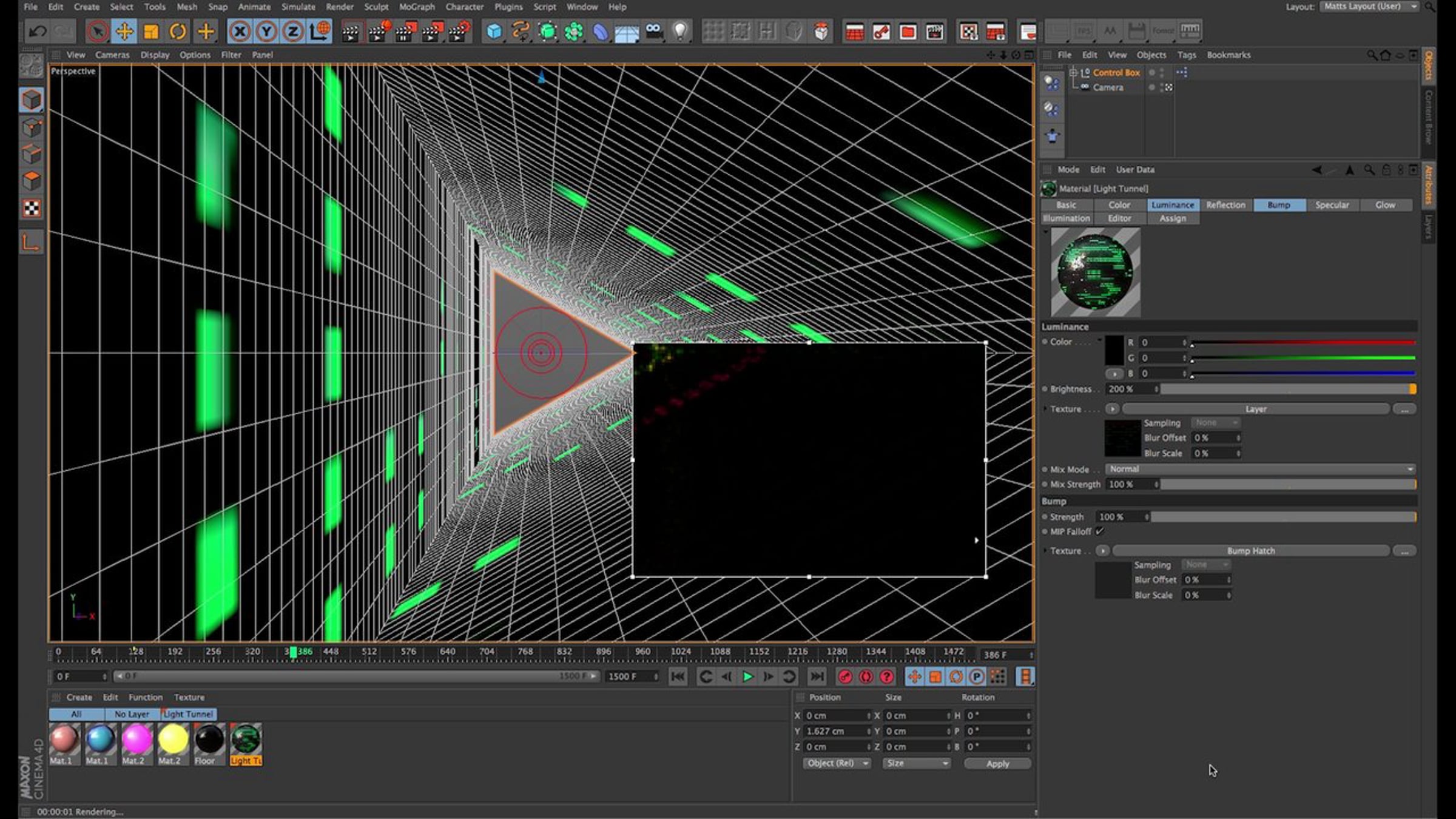Click the red key icon in the toolbar
Screen dimensions: 1456x819
(881, 31)
